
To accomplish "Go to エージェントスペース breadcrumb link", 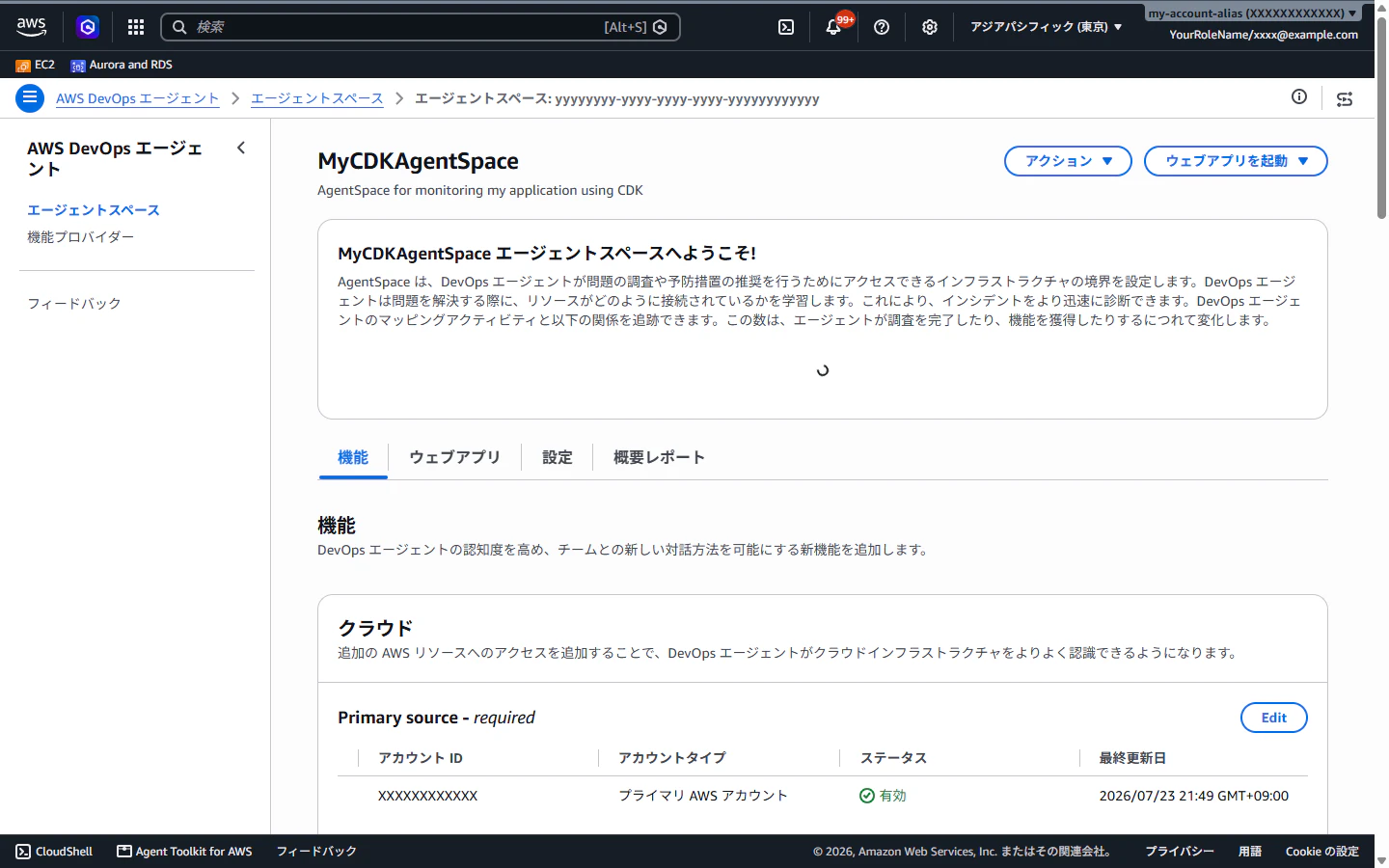I will 317,98.
